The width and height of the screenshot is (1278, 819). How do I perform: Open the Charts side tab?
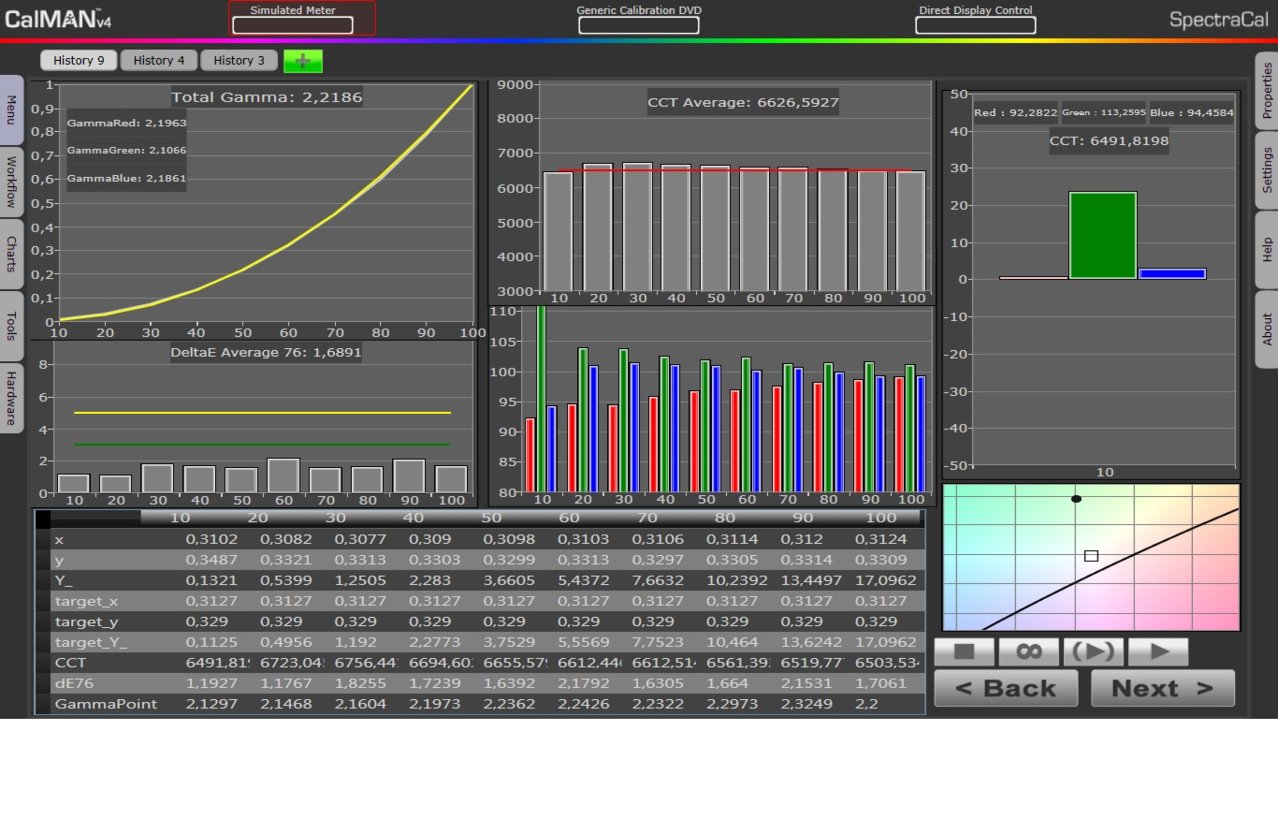[x=11, y=254]
